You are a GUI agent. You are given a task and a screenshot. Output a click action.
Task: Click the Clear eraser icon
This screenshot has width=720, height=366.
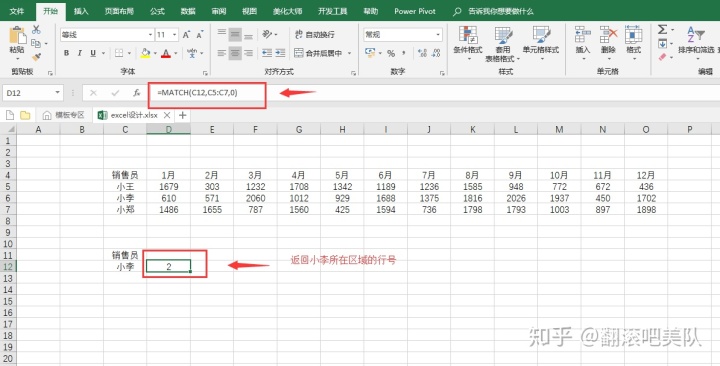662,57
